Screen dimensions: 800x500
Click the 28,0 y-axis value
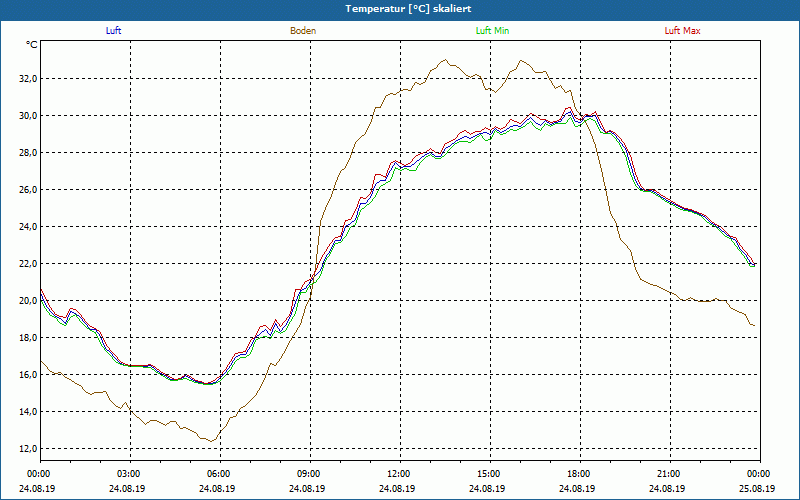tap(29, 153)
